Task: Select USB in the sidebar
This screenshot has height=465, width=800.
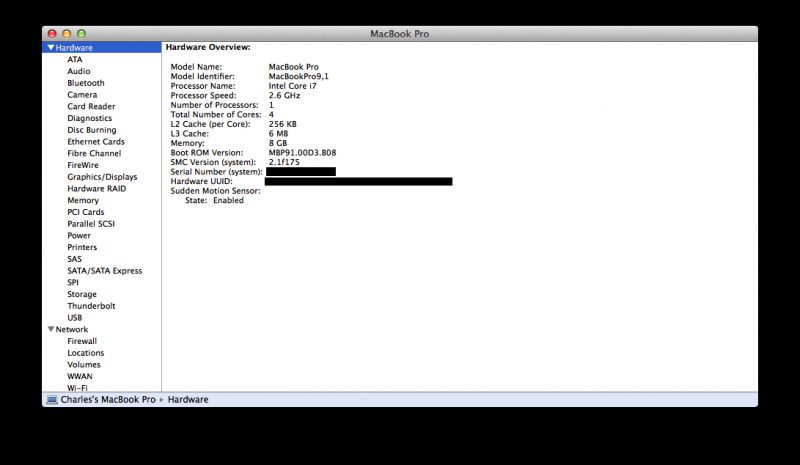Action: coord(74,317)
